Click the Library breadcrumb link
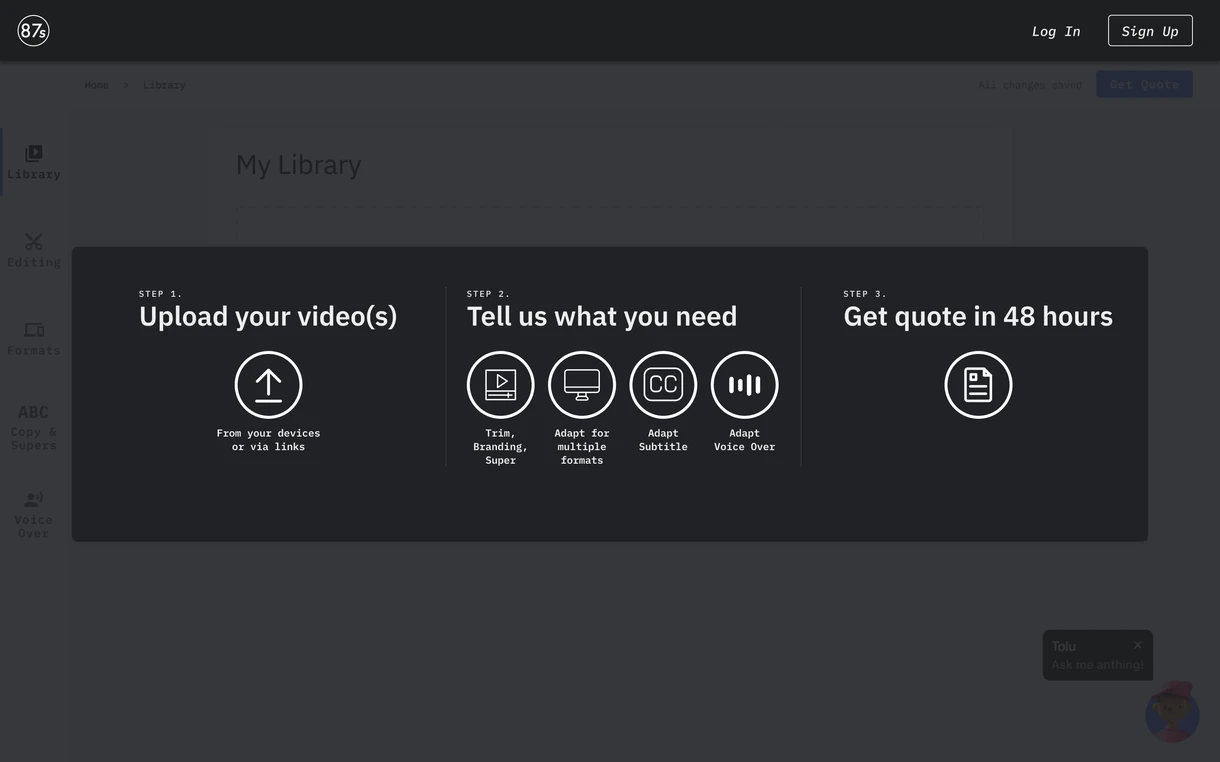Screen dimensions: 1220x762 (x=164, y=85)
